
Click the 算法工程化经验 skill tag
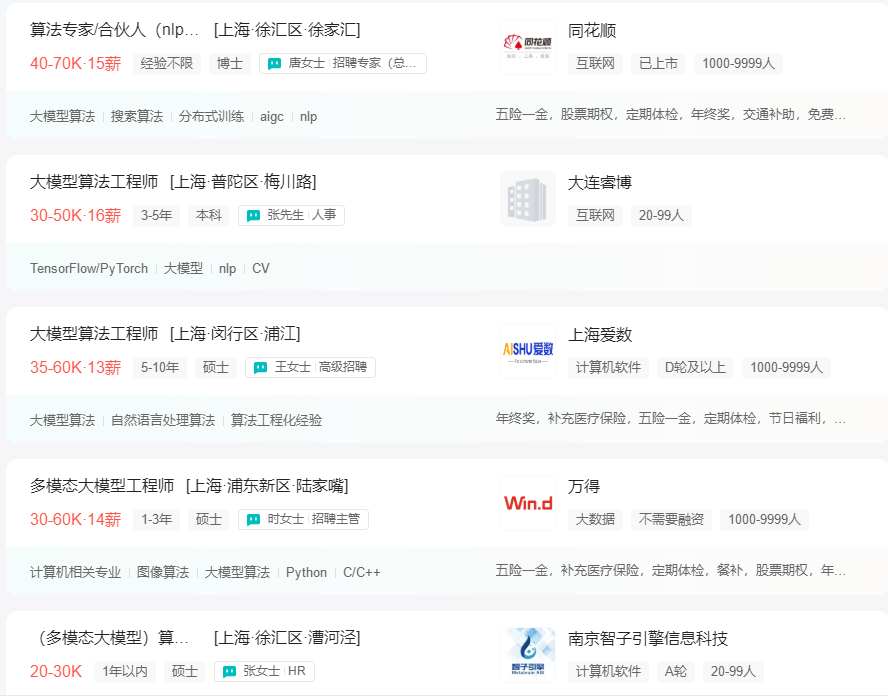[276, 420]
